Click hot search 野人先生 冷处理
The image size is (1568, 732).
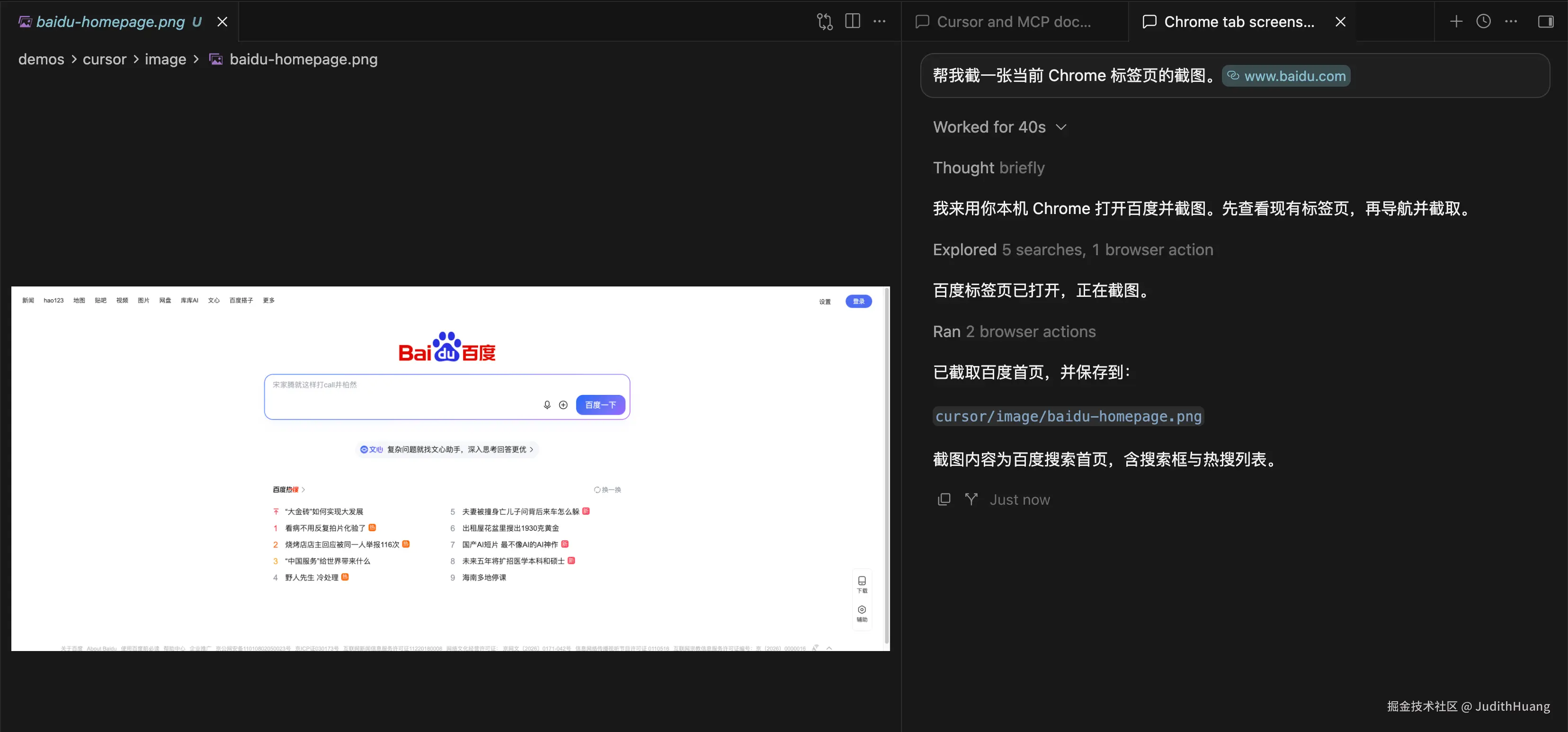tap(312, 577)
